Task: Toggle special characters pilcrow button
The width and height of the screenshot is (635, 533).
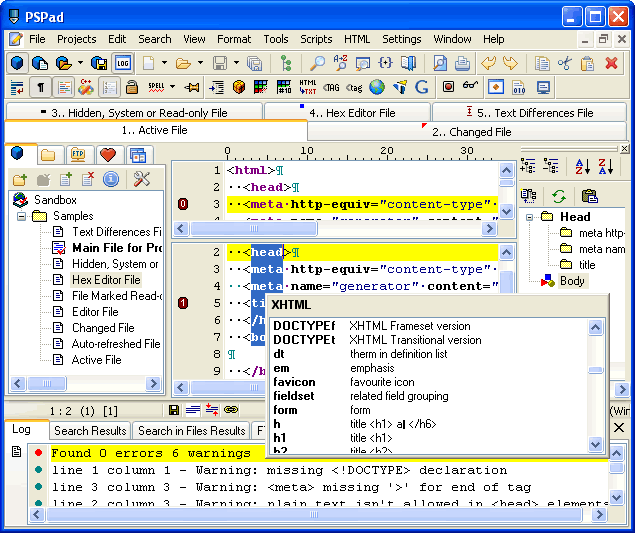Action: (x=40, y=87)
